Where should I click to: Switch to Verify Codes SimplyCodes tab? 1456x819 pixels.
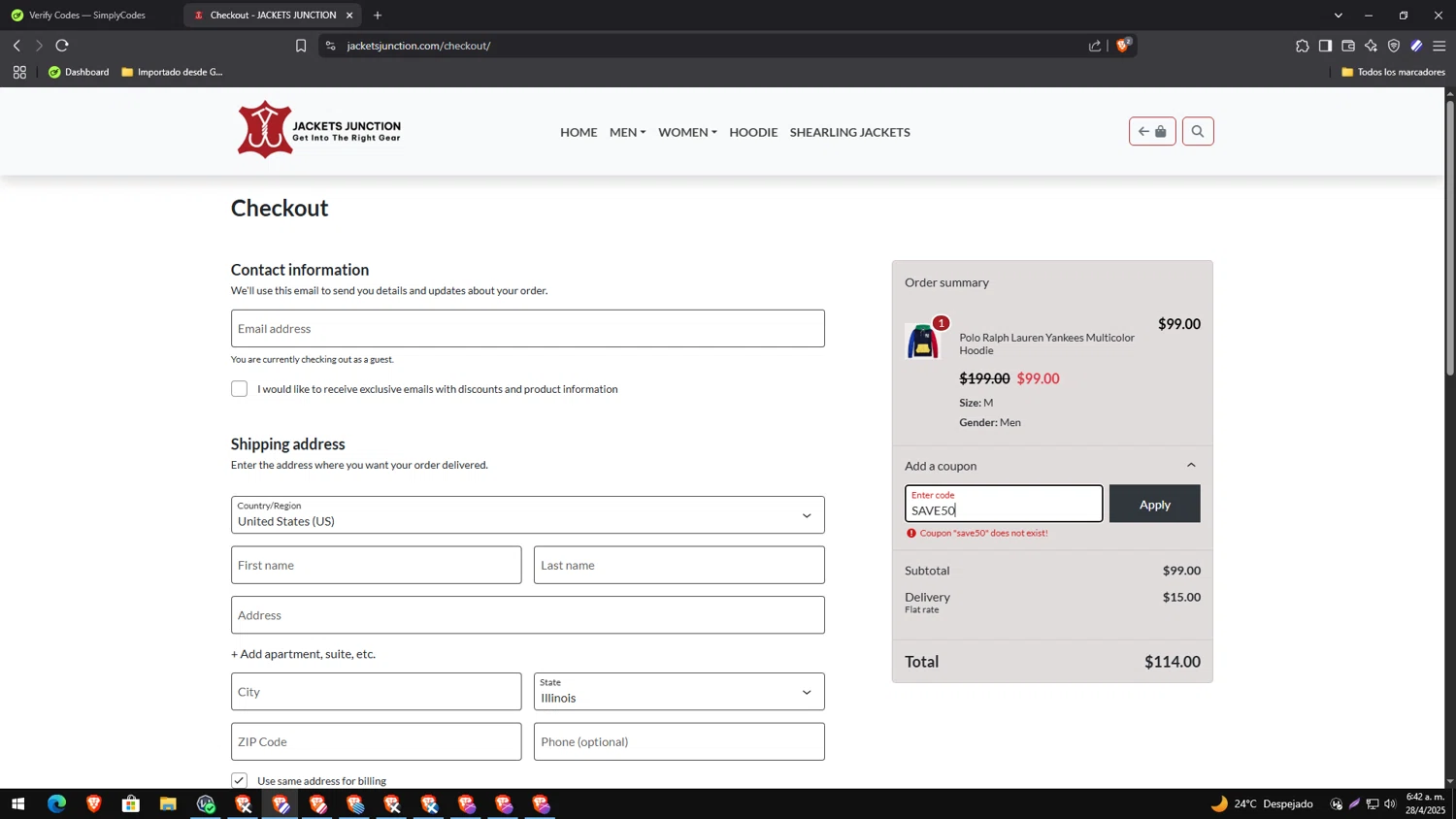pos(87,16)
